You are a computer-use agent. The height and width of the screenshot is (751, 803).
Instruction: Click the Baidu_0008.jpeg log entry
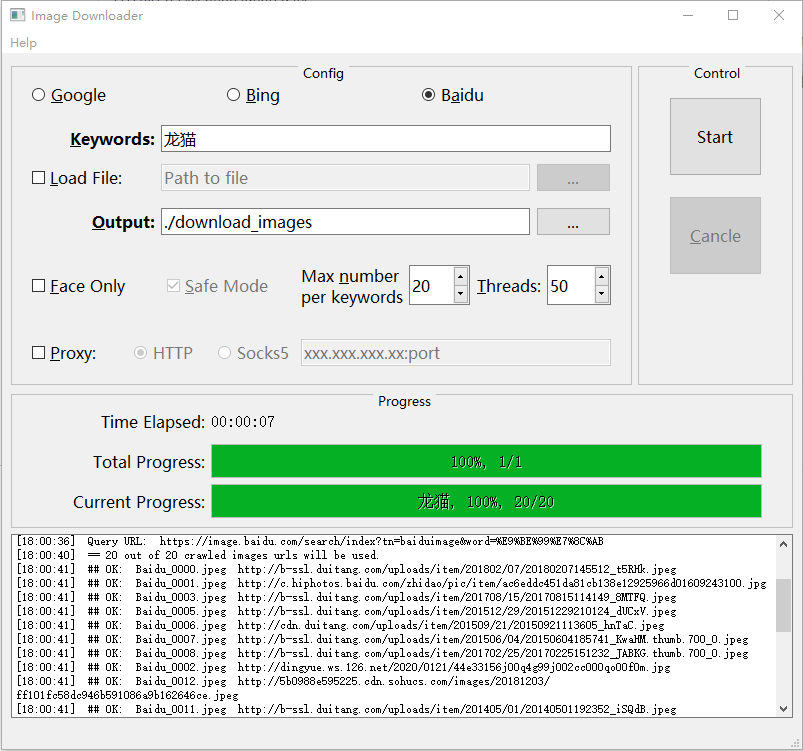click(x=383, y=653)
